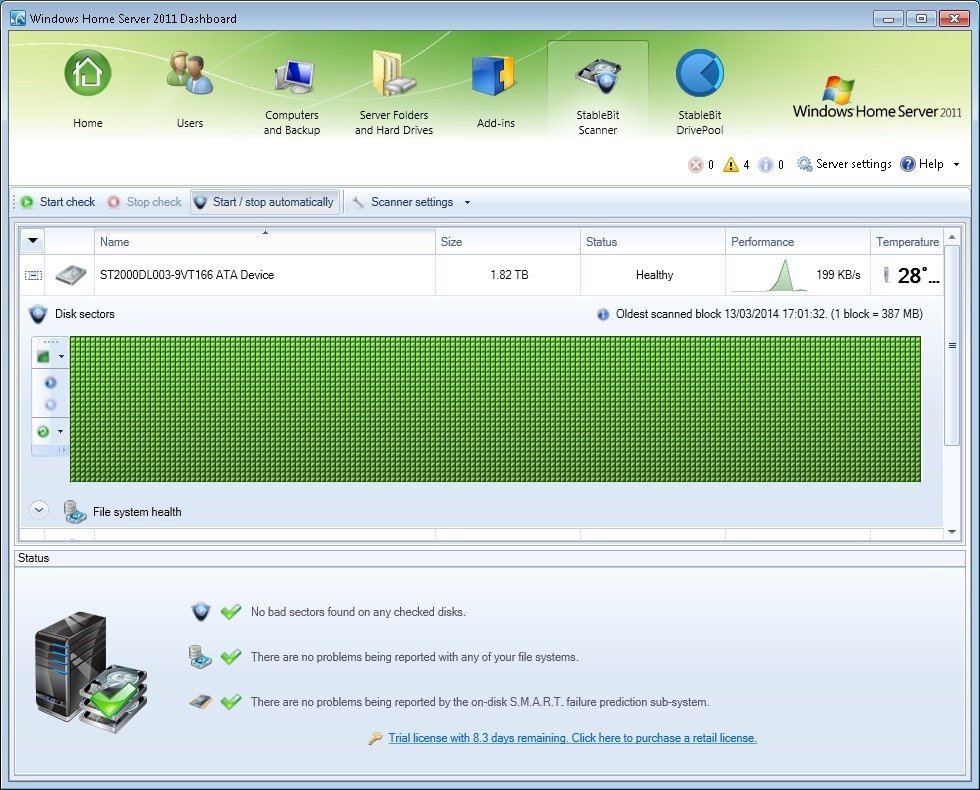Click the performance graph for the disk
980x790 pixels.
click(771, 276)
